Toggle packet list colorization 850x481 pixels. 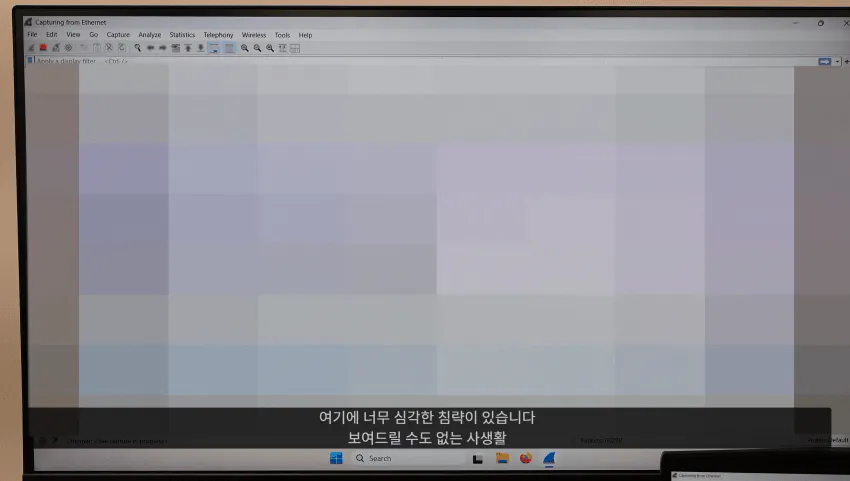tap(229, 48)
